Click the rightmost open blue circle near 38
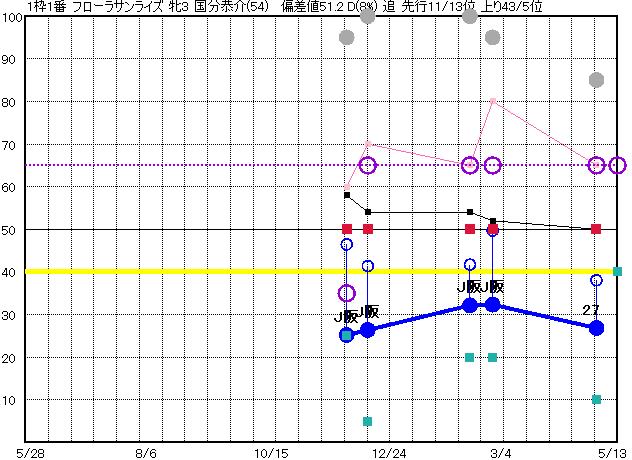Screen dimensions: 632x460 pos(596,280)
